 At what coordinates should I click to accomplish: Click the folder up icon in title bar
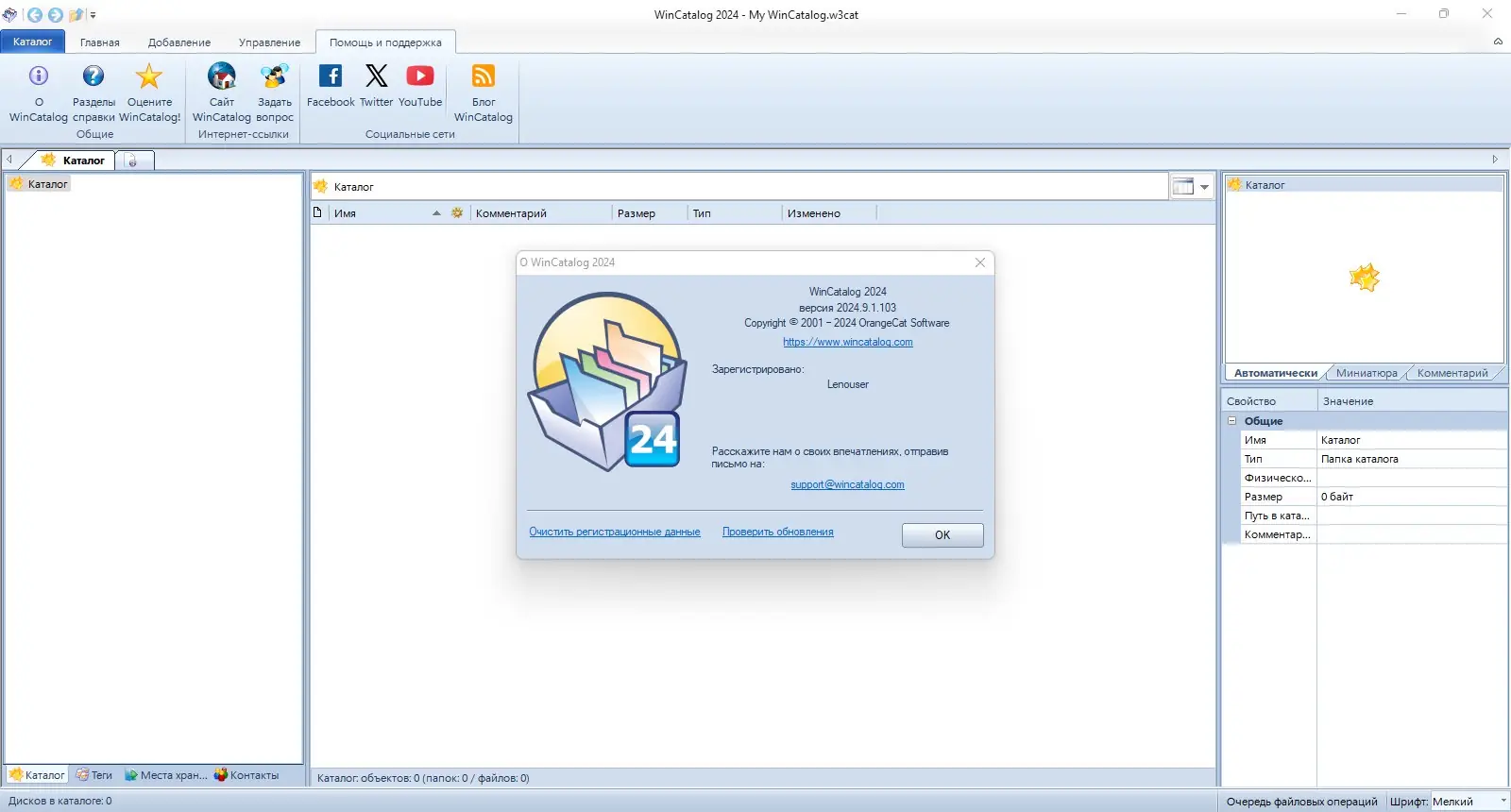click(x=76, y=15)
